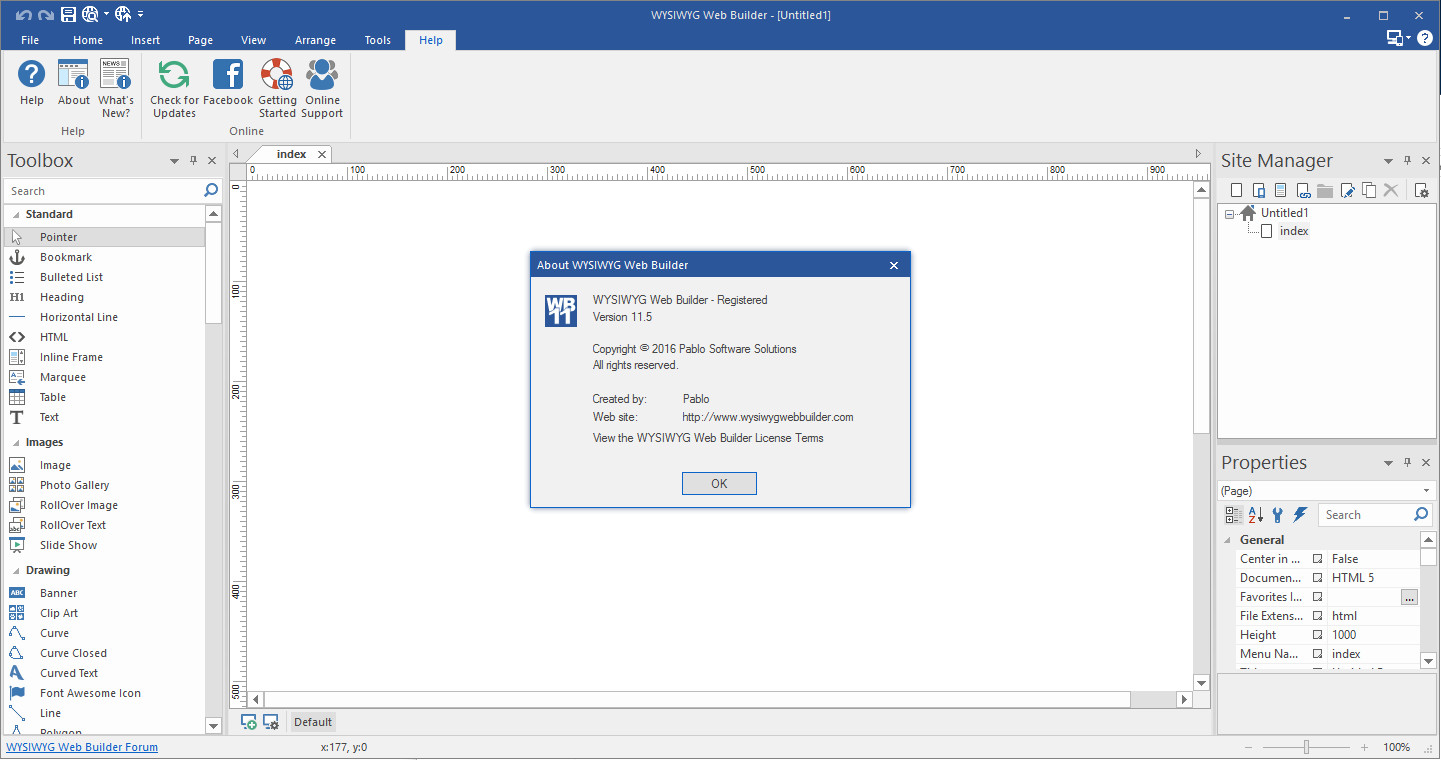This screenshot has width=1441, height=760.
Task: Open the Properties panel options dropdown arrow
Action: (x=1388, y=462)
